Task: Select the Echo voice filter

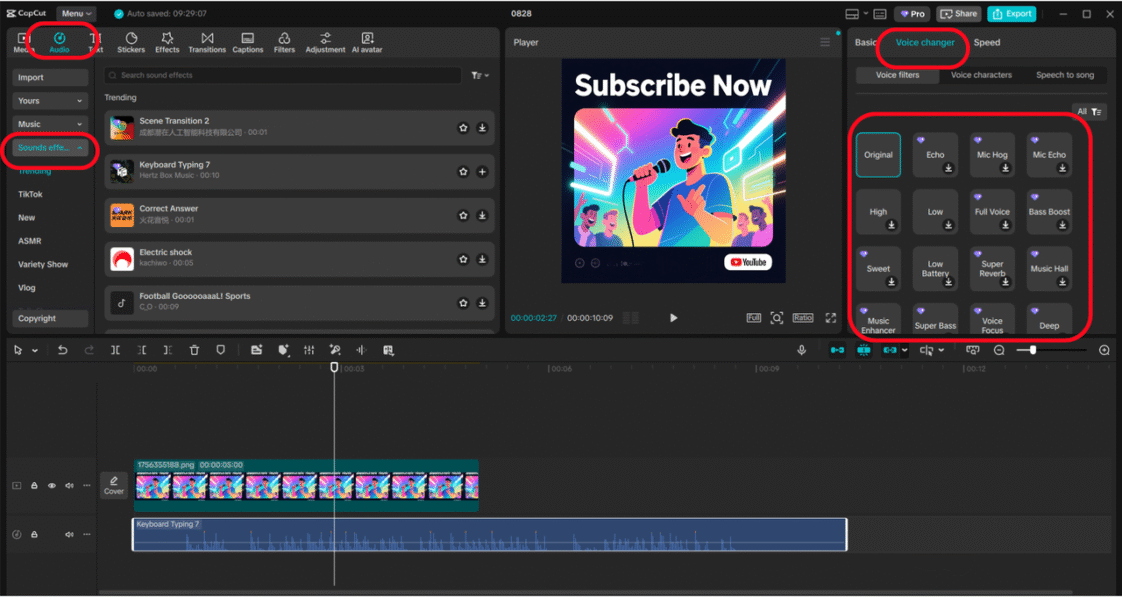Action: pos(935,155)
